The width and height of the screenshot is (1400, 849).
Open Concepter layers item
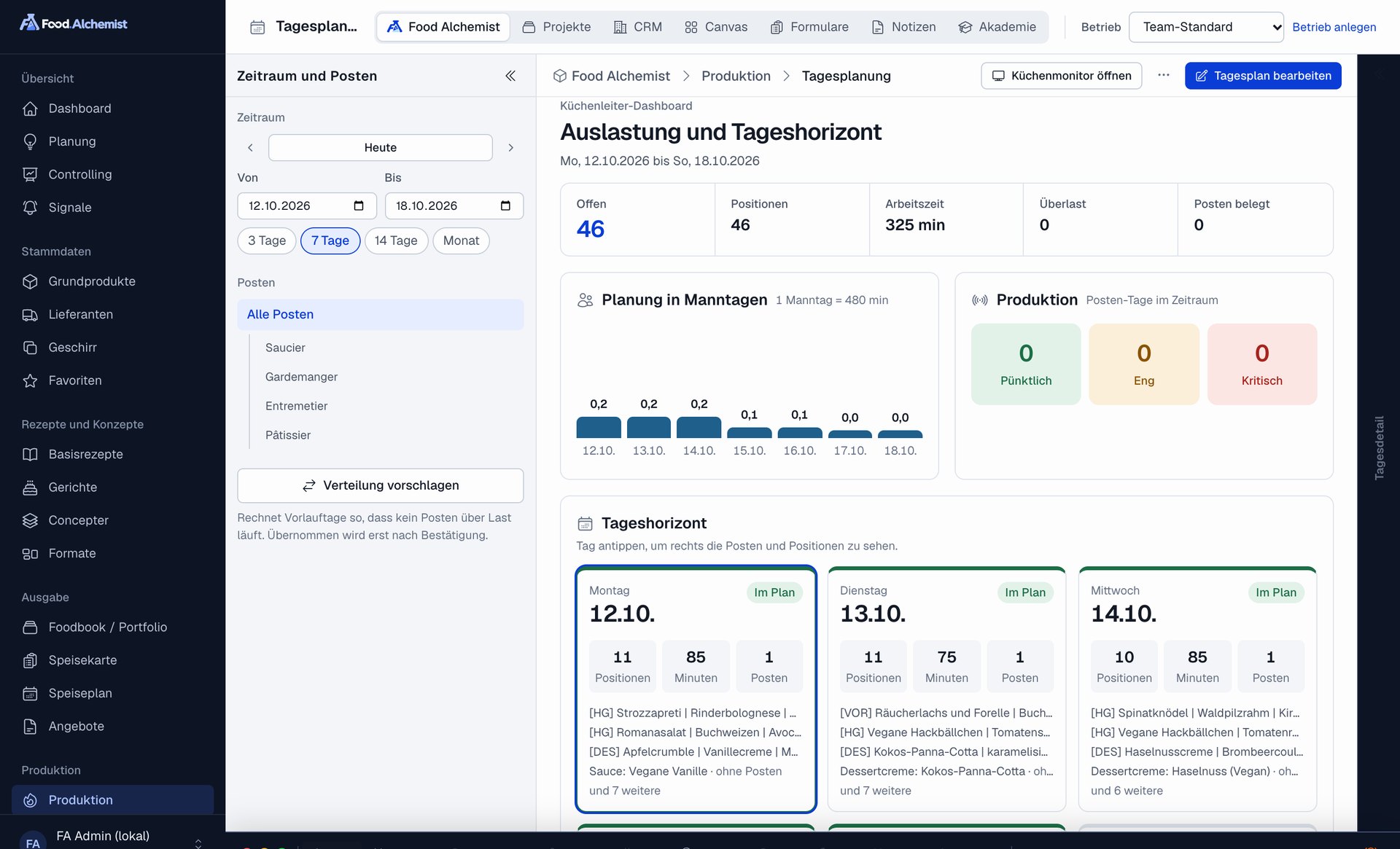coord(112,520)
